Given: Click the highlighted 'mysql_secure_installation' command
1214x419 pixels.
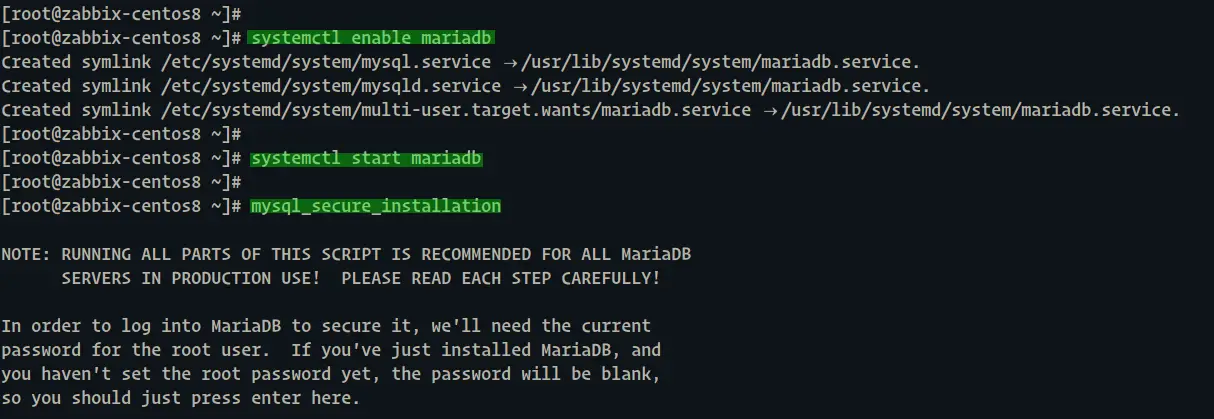Looking at the screenshot, I should [x=375, y=206].
